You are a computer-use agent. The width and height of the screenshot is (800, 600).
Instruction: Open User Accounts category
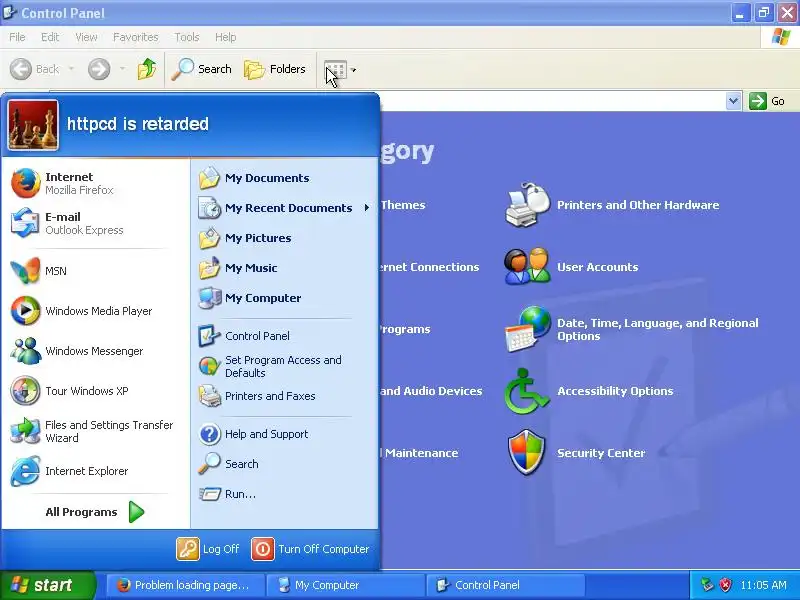(x=571, y=267)
